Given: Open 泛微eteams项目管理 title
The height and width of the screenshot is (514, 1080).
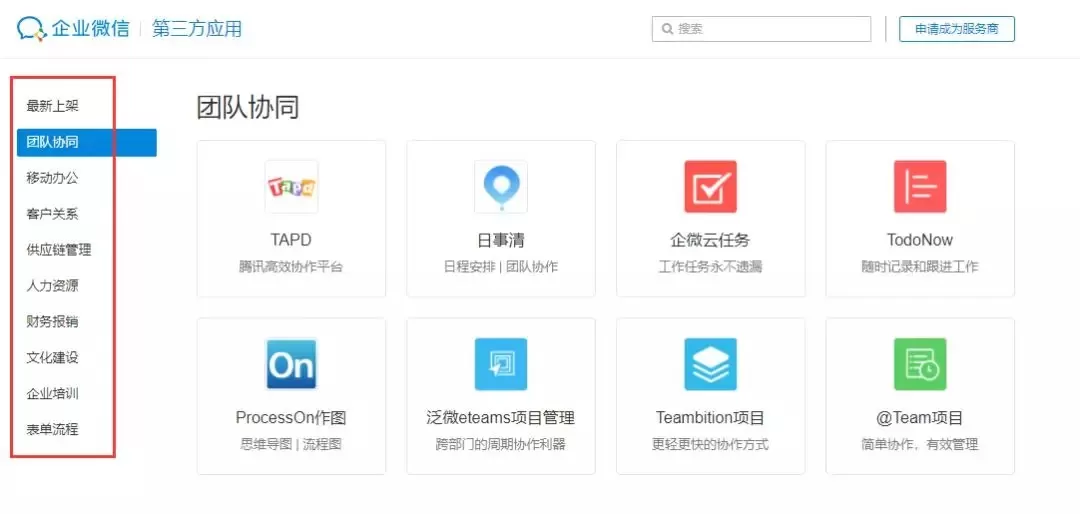Looking at the screenshot, I should tap(501, 418).
